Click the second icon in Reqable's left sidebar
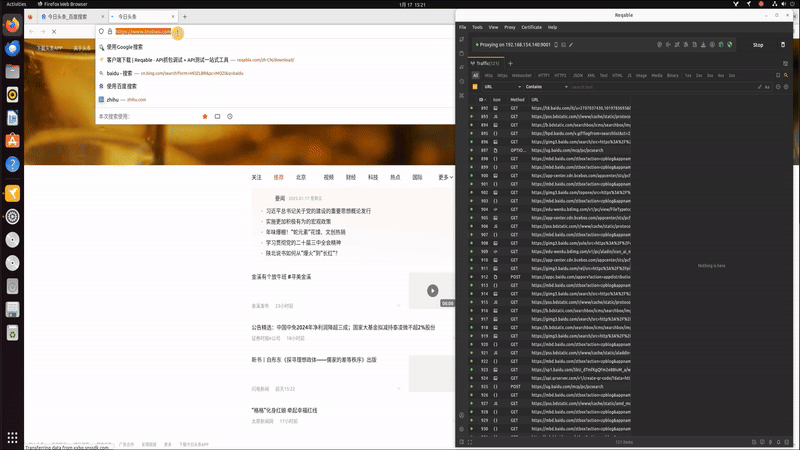The width and height of the screenshot is (800, 450). coord(462,54)
